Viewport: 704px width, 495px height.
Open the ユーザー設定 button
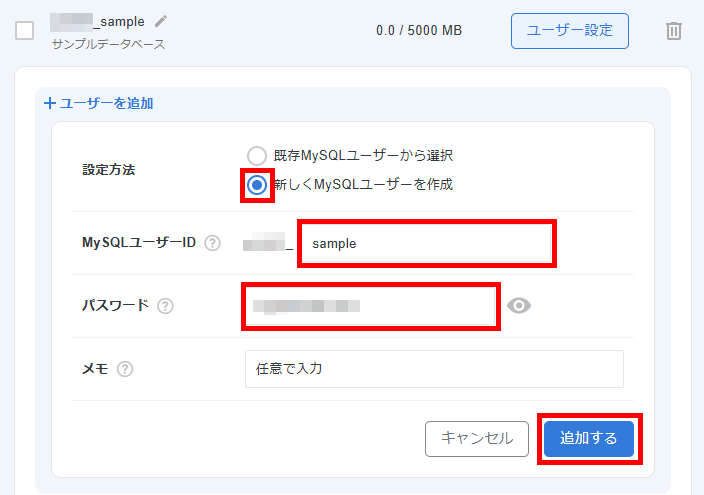[569, 31]
